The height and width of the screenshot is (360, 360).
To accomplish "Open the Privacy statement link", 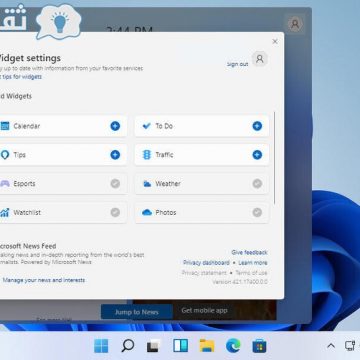I will pos(204,273).
